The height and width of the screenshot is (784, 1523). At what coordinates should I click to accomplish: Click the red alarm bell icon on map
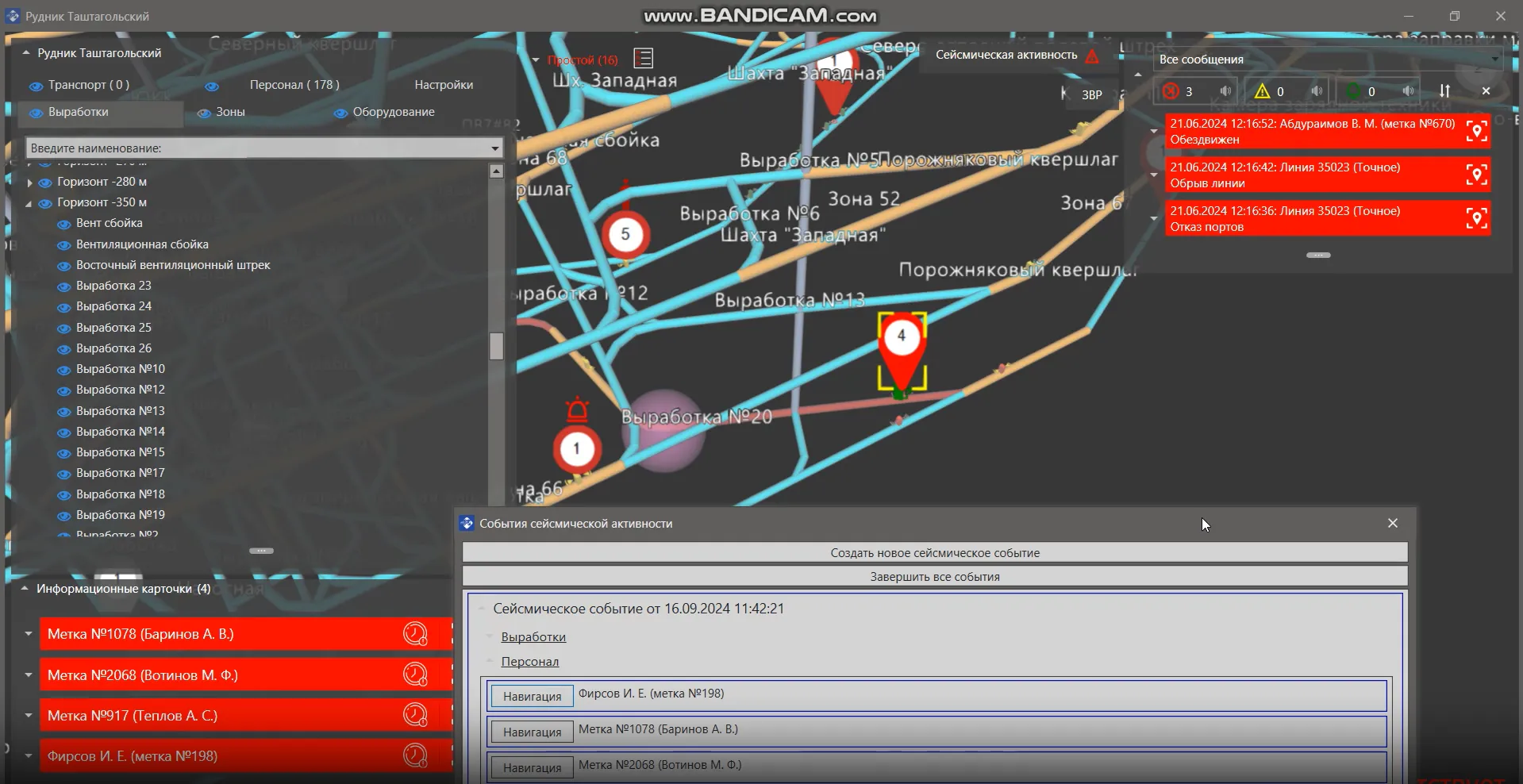(577, 409)
